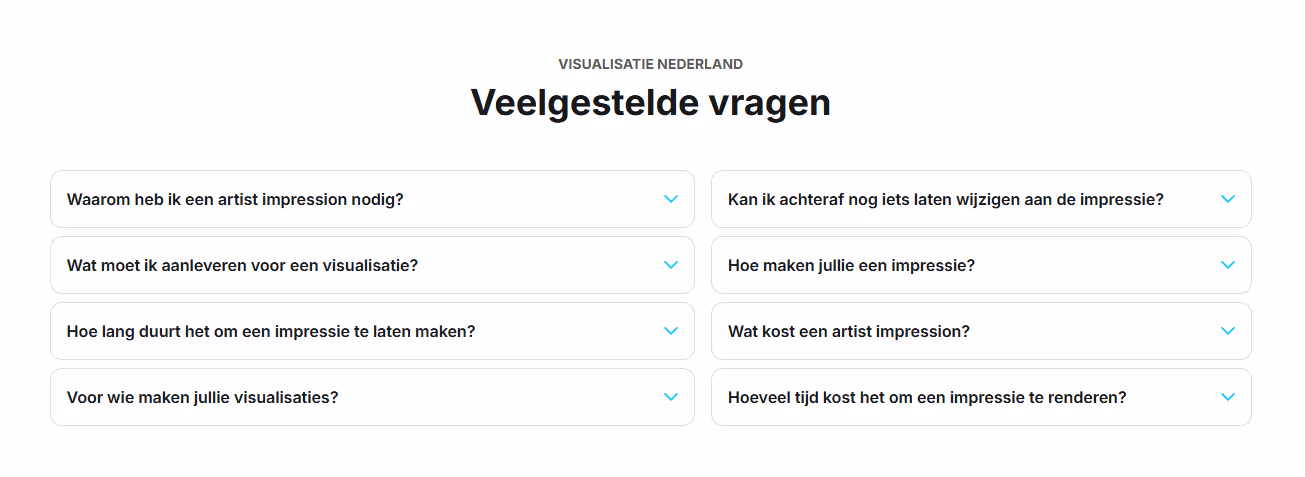Open 'Wat kost een artist impression?' question text
The image size is (1305, 477).
tap(849, 331)
